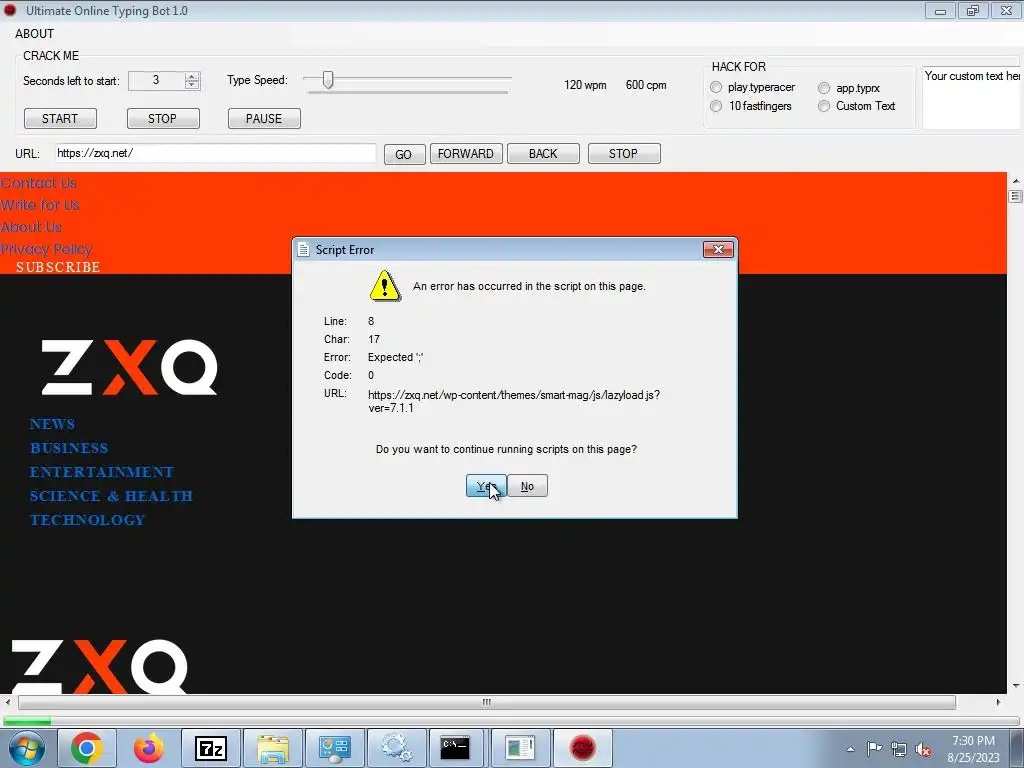Open the TECHNOLOGY menu item
Image resolution: width=1024 pixels, height=768 pixels.
point(88,520)
